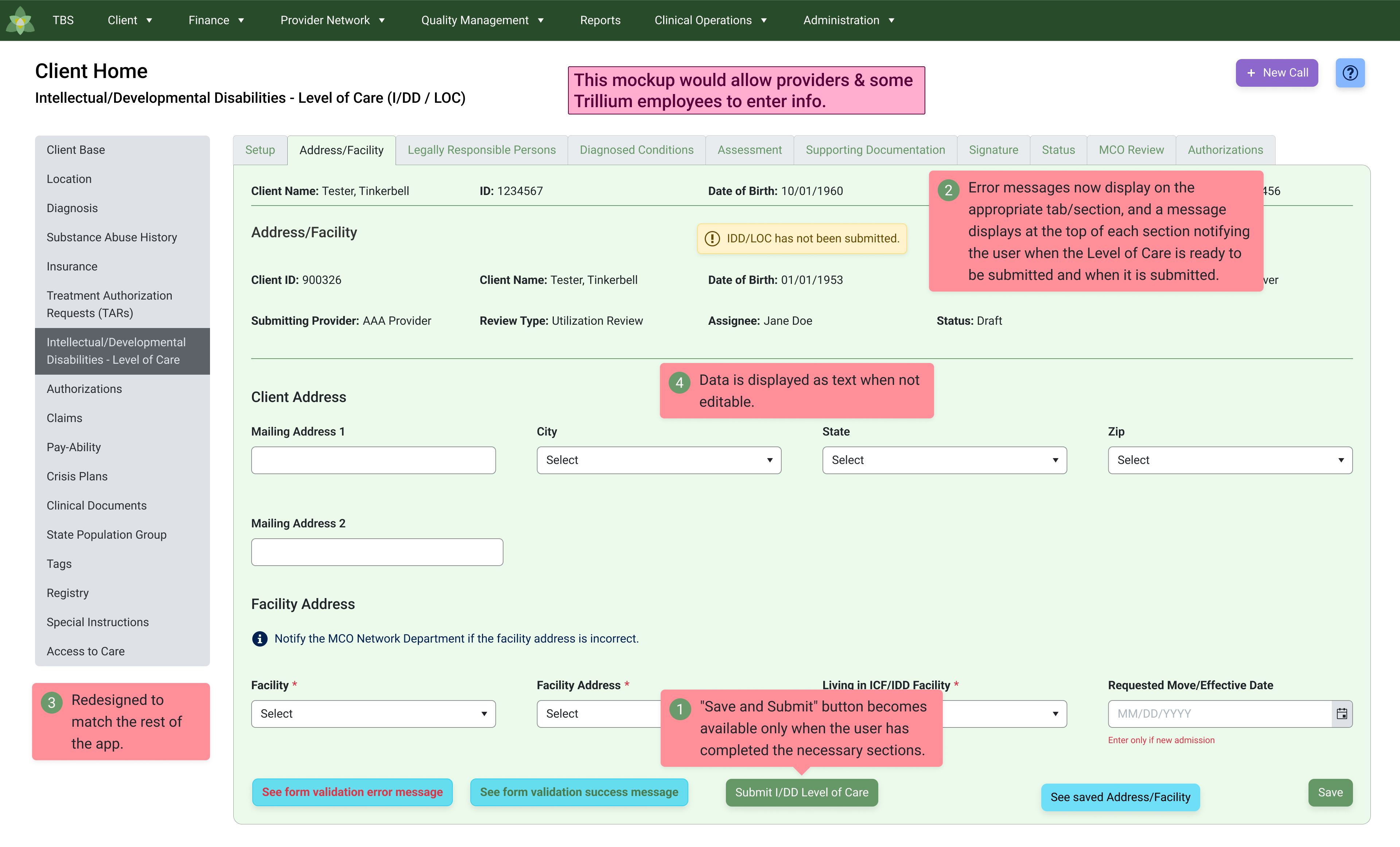Open Crisis Plans in the sidebar
This screenshot has width=1400, height=847.
point(122,477)
